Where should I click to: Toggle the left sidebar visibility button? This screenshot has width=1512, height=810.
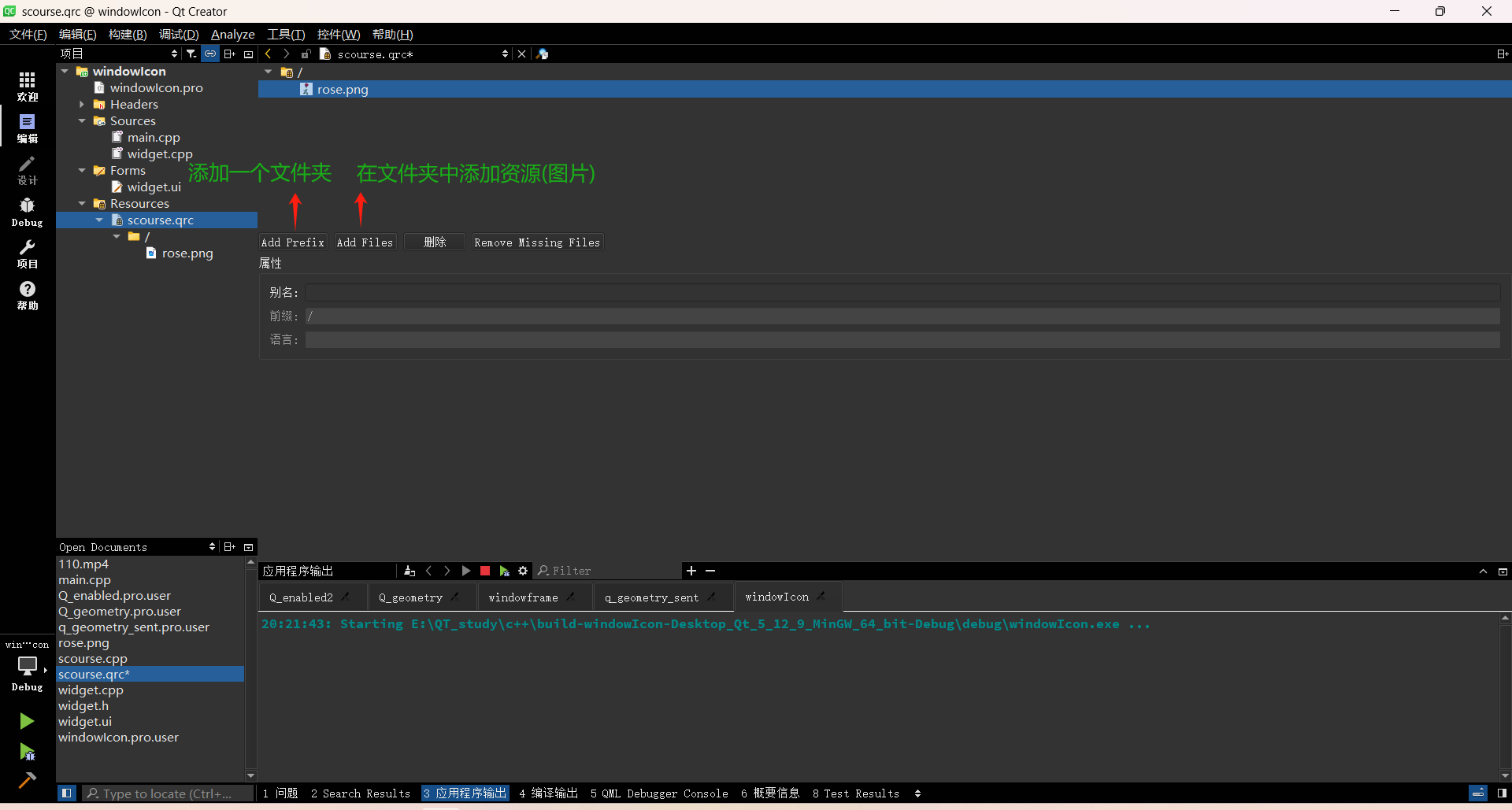tap(67, 793)
